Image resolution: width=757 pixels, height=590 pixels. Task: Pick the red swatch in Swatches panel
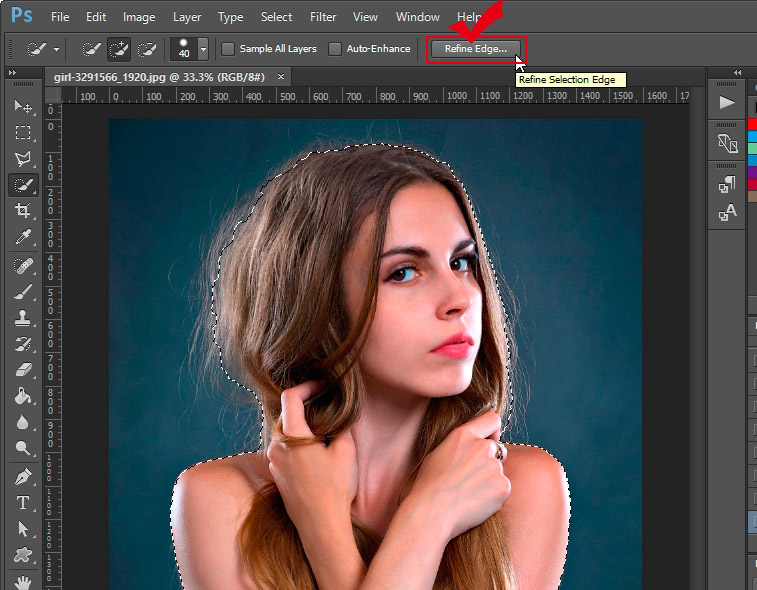click(x=752, y=125)
